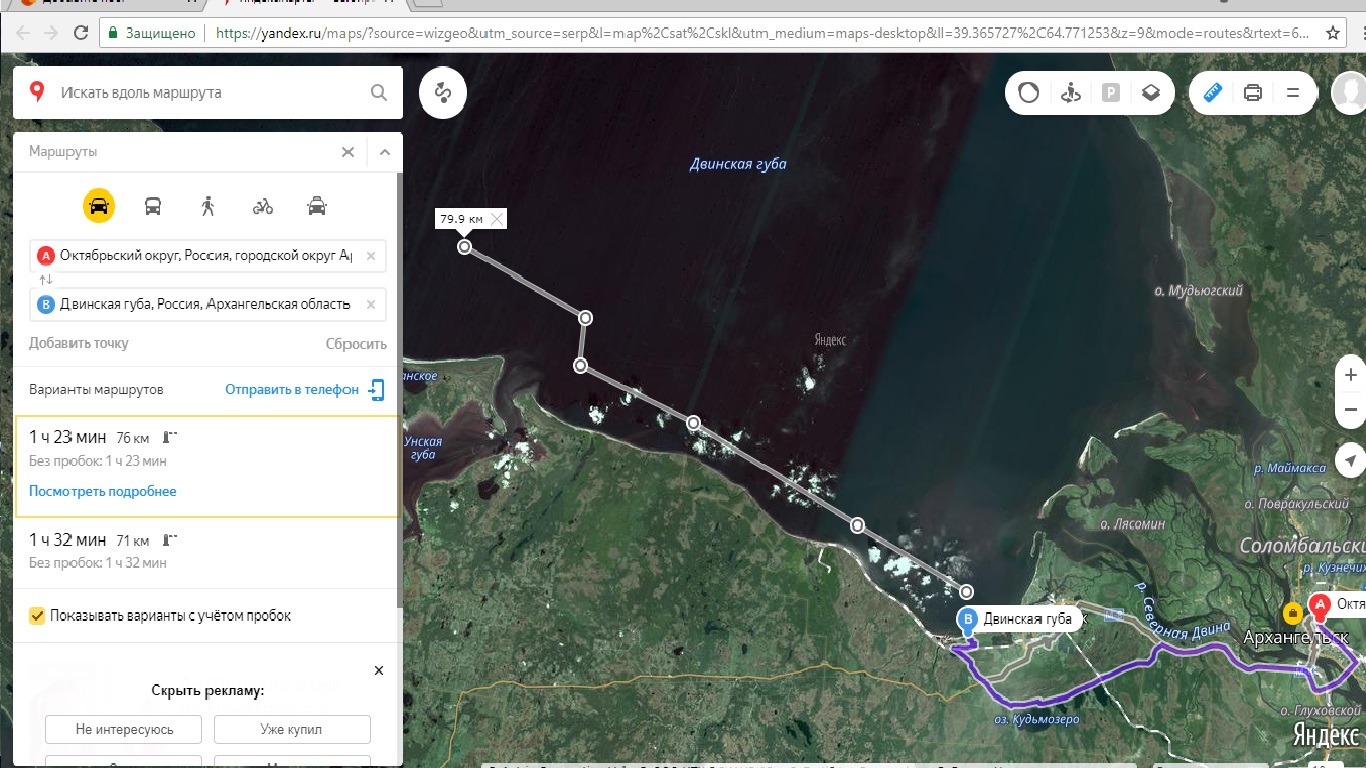Click the Архангельск city label

pos(1295,637)
